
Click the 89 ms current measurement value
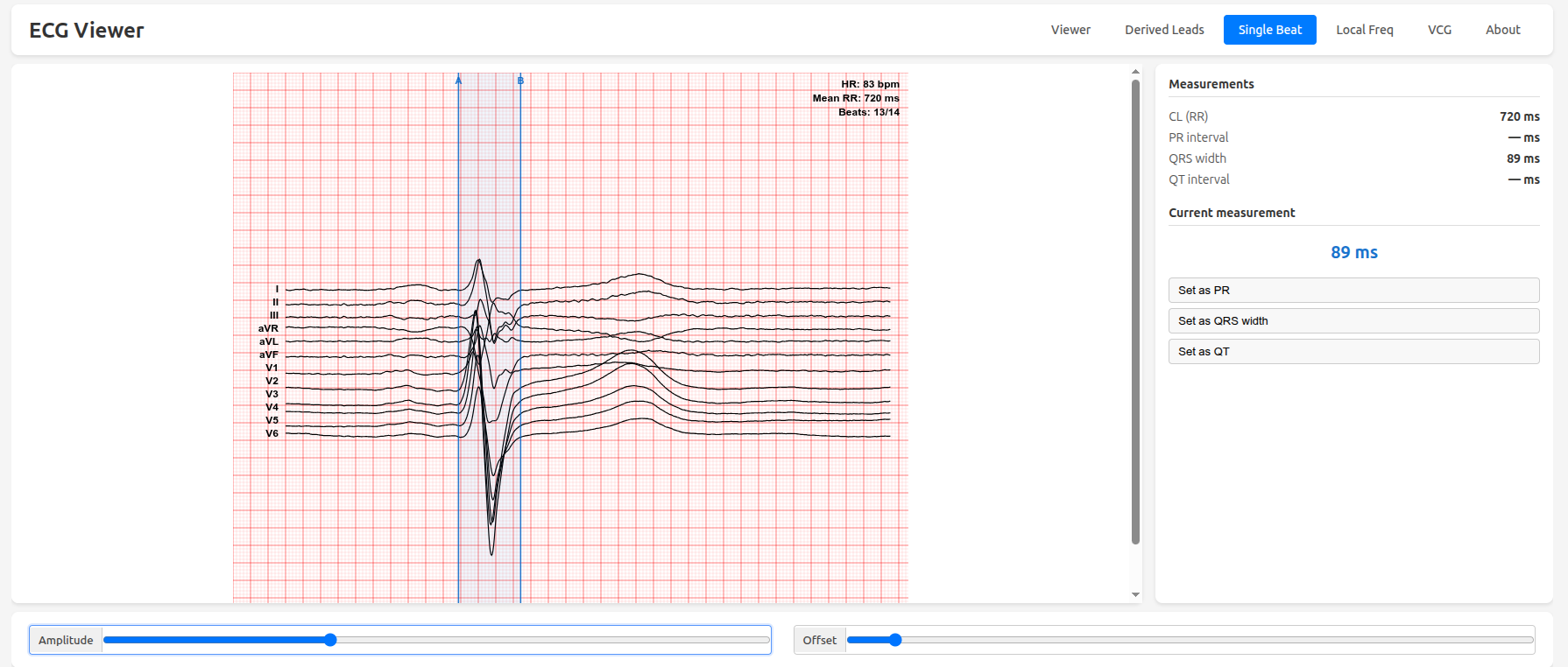[x=1353, y=252]
